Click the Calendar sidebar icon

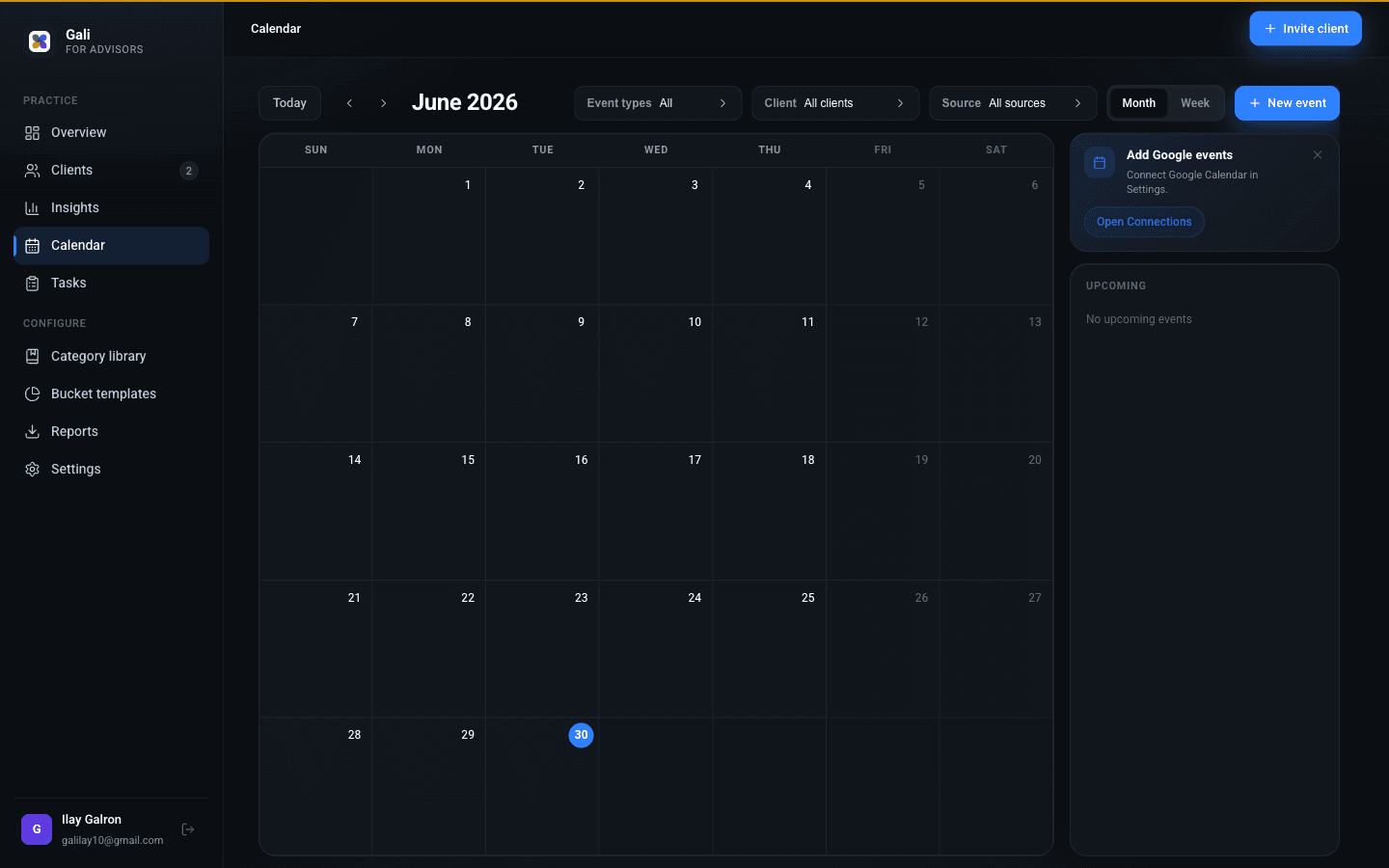pyautogui.click(x=32, y=245)
